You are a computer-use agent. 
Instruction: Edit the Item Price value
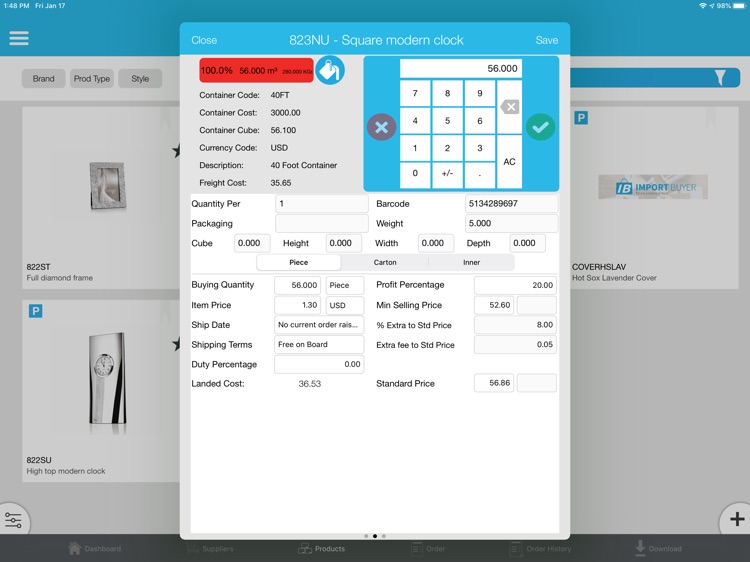298,305
